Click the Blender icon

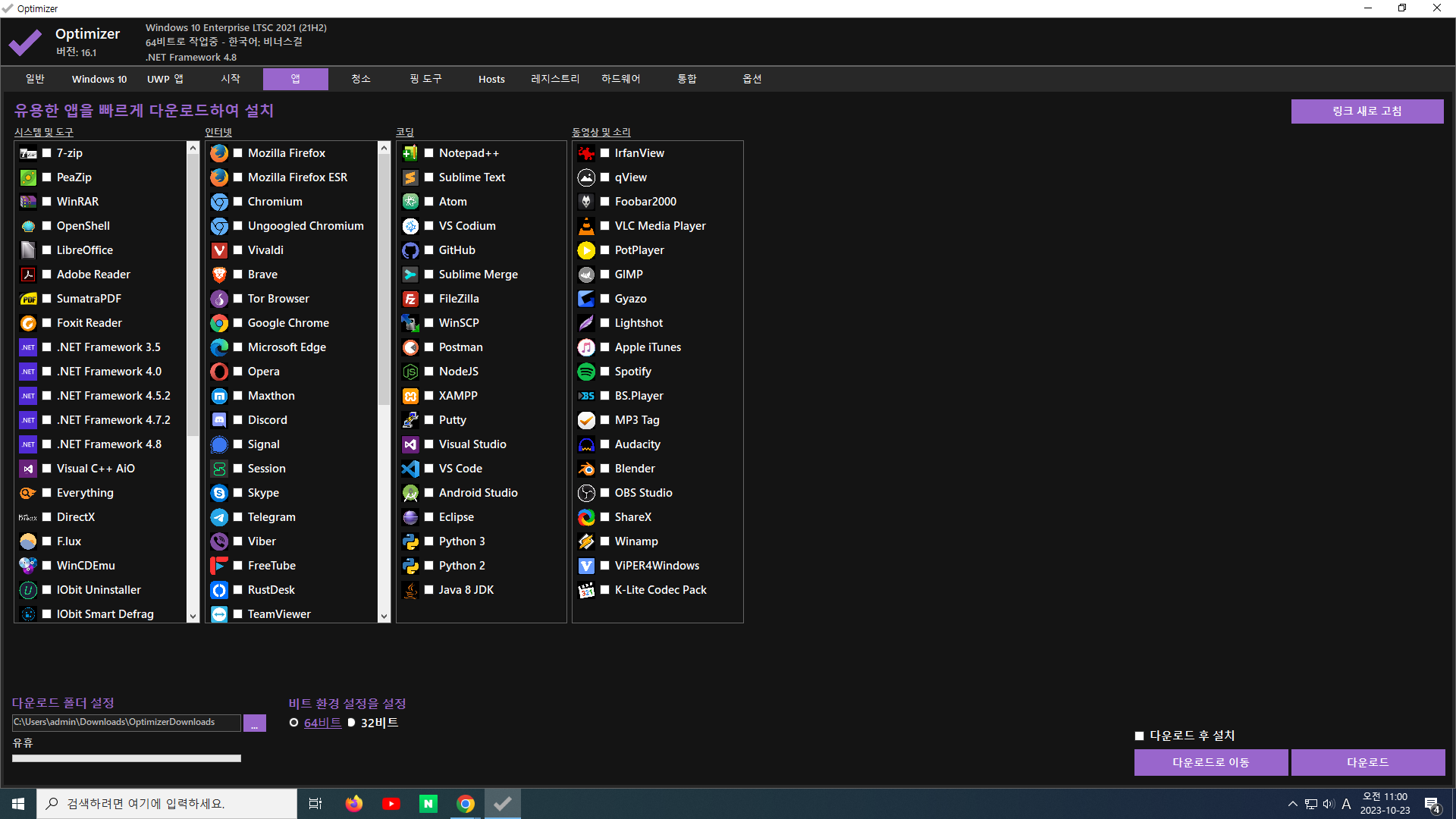(x=586, y=469)
